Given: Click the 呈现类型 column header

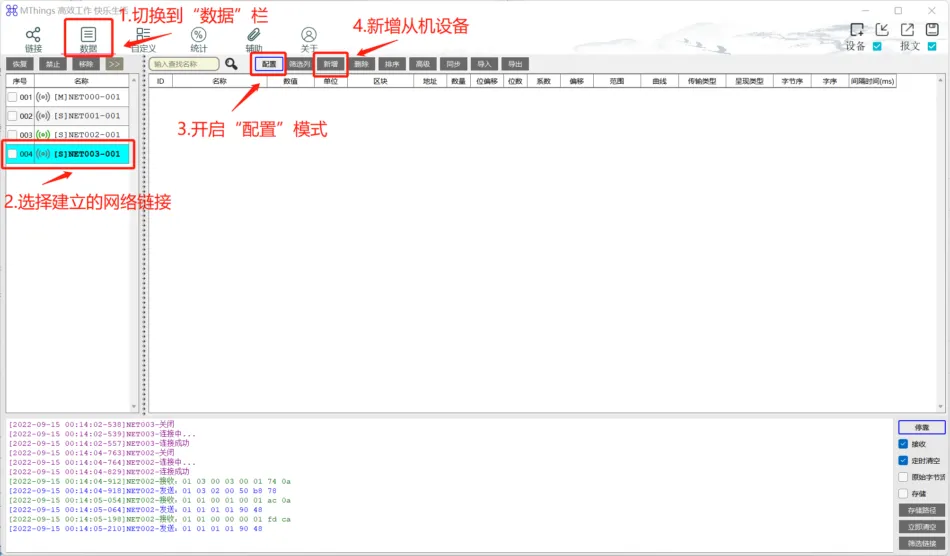Looking at the screenshot, I should (749, 81).
